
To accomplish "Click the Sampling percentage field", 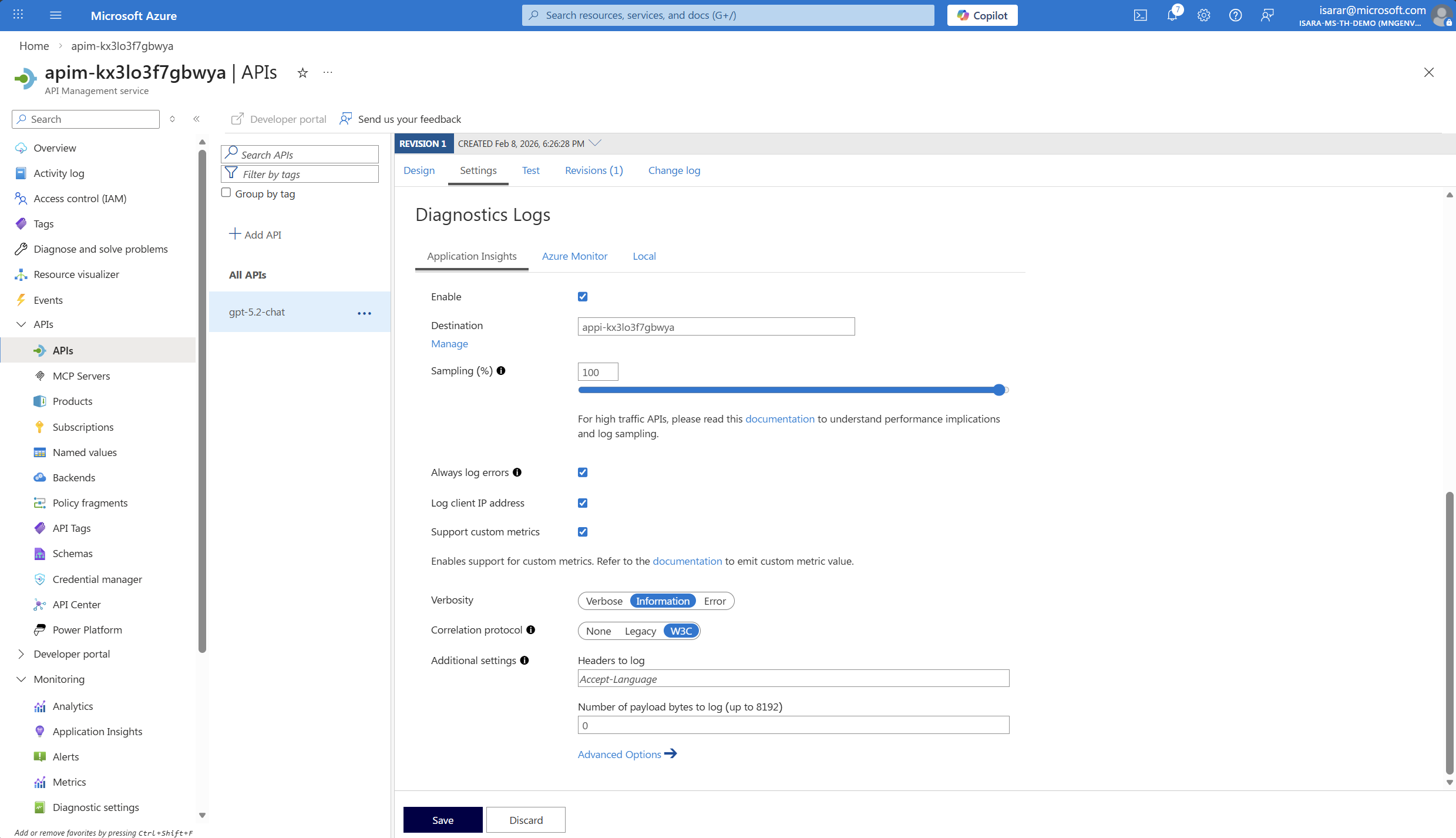I will tap(597, 372).
